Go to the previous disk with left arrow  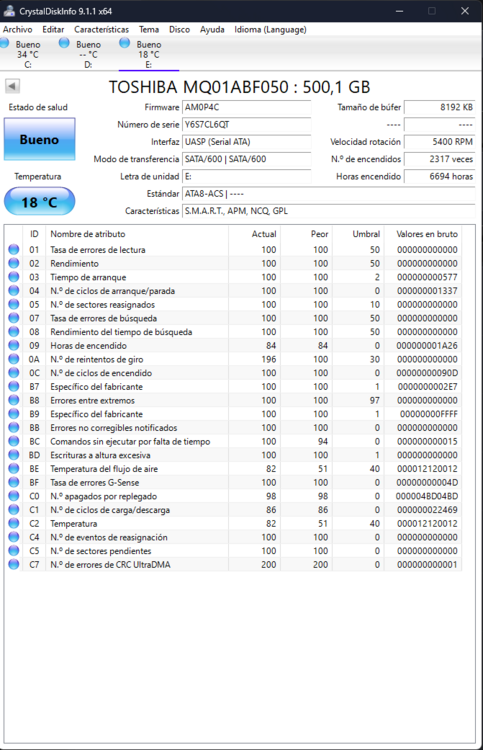(x=12, y=86)
